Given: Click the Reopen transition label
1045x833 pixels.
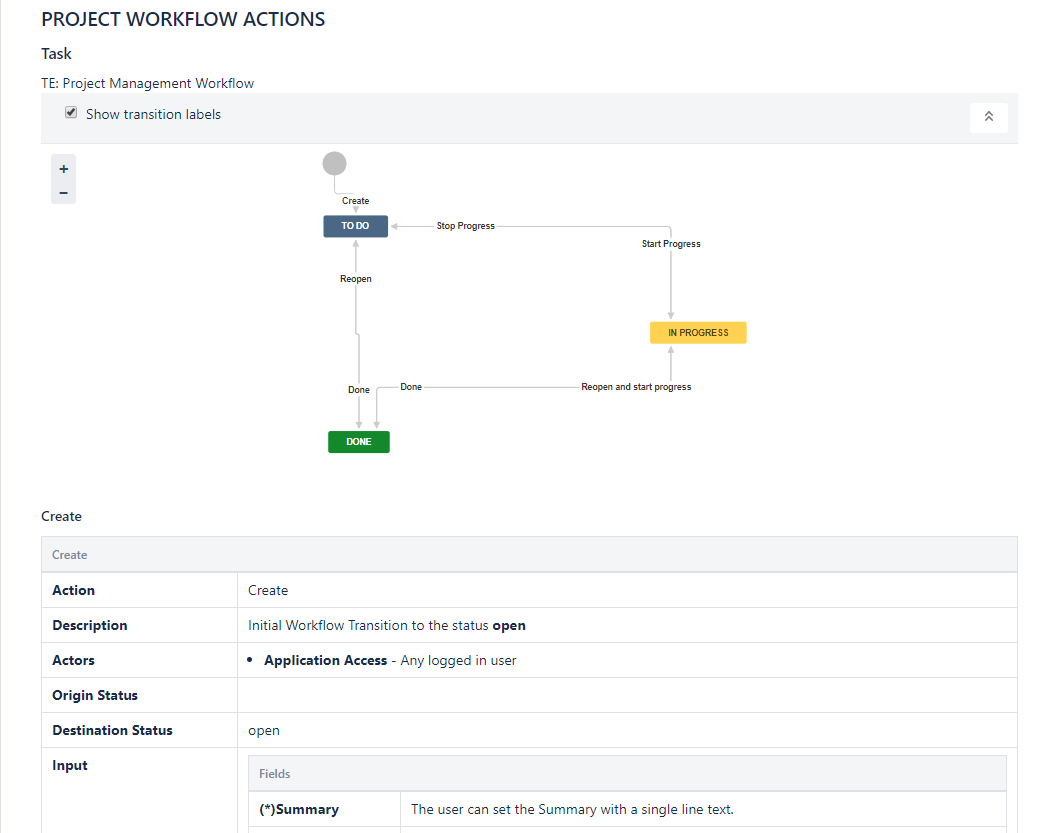Looking at the screenshot, I should point(355,279).
